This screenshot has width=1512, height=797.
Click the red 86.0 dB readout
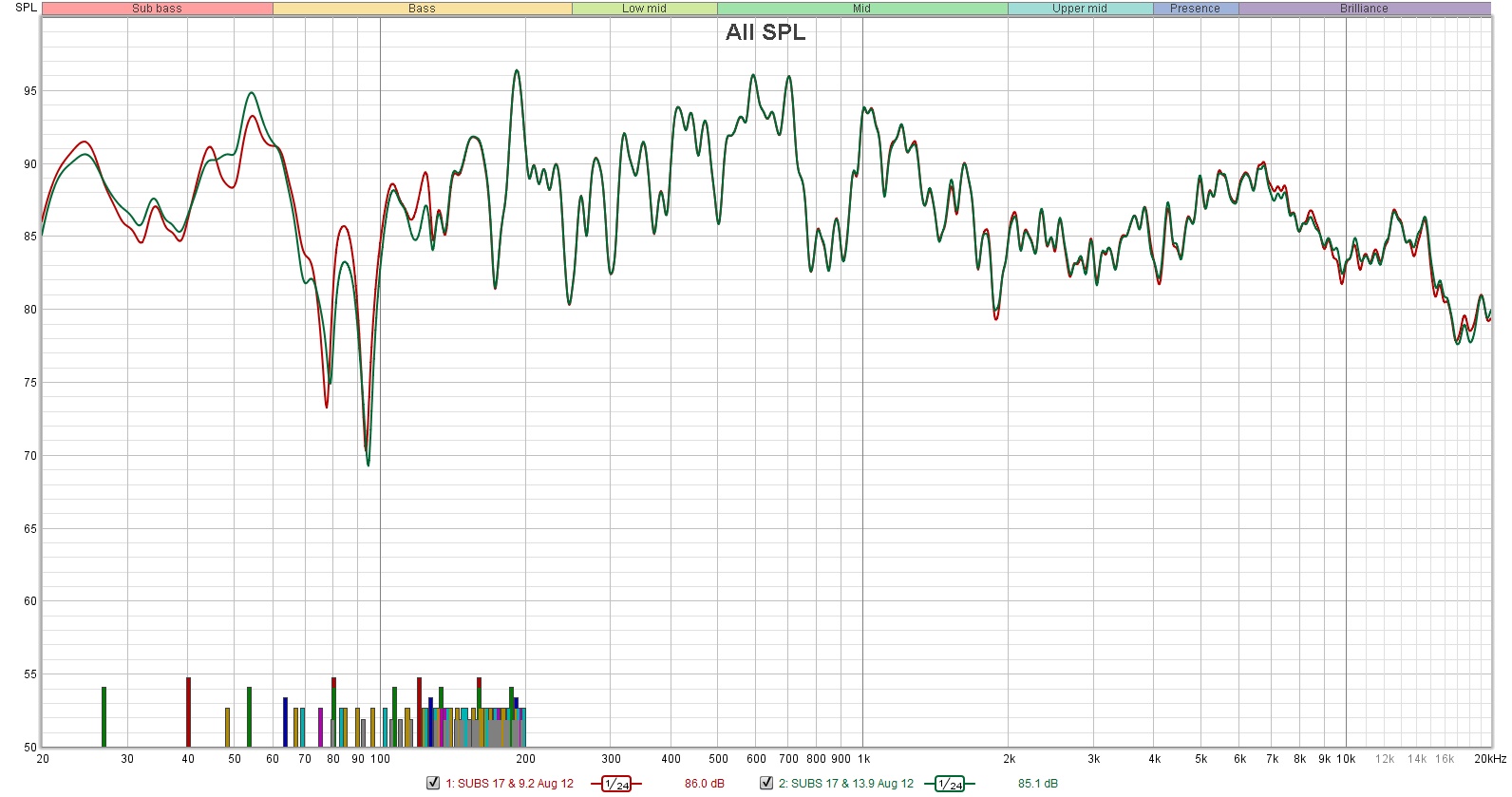click(705, 784)
